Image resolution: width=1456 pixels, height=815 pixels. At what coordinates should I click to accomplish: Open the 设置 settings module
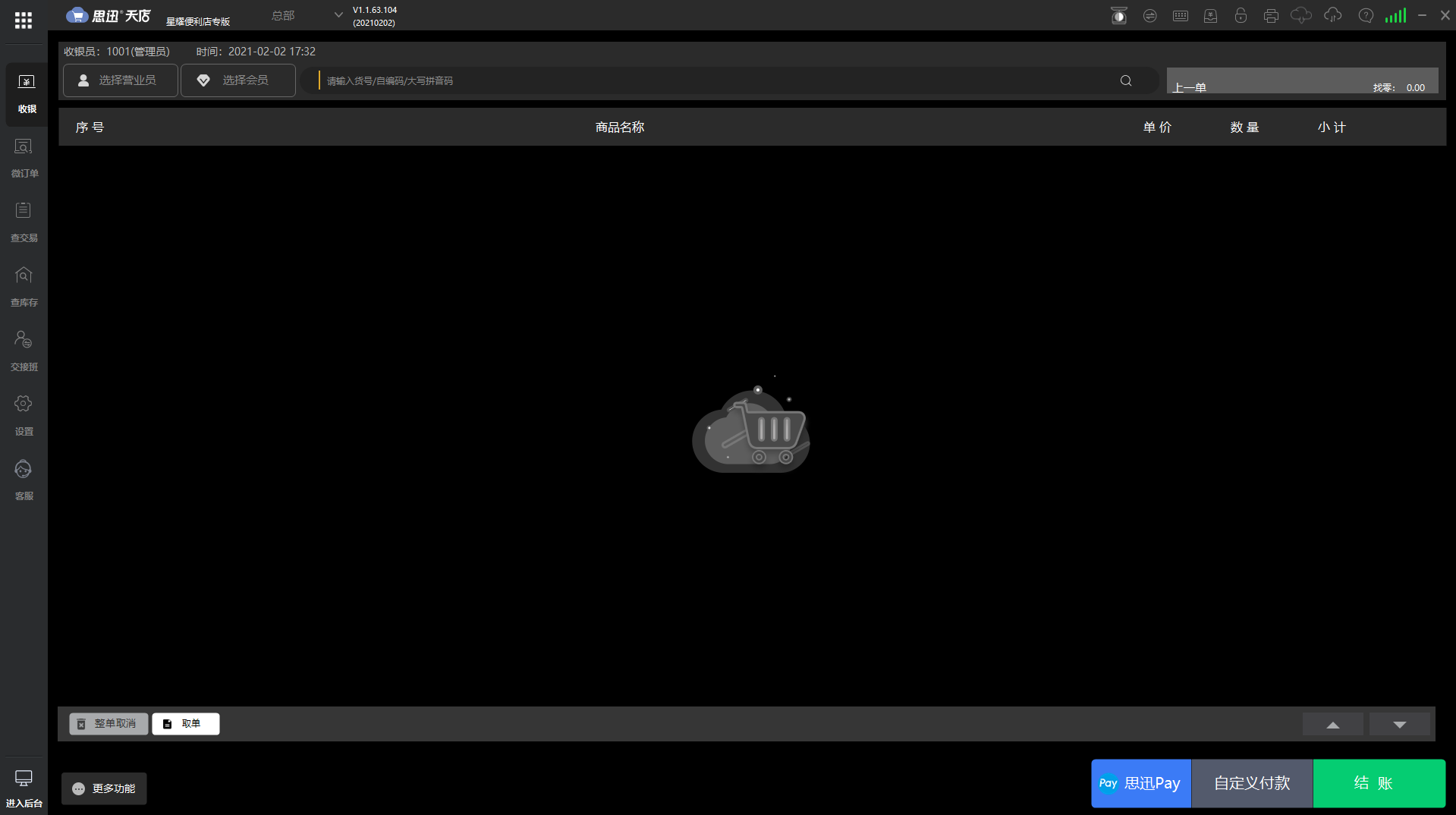click(24, 416)
